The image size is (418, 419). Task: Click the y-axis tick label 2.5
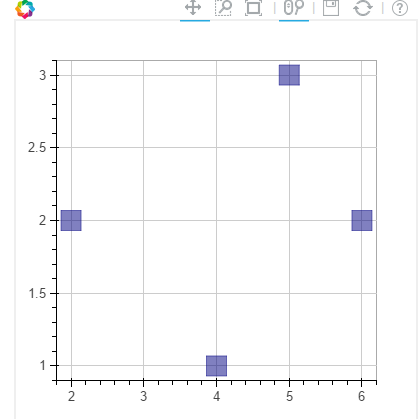click(37, 147)
